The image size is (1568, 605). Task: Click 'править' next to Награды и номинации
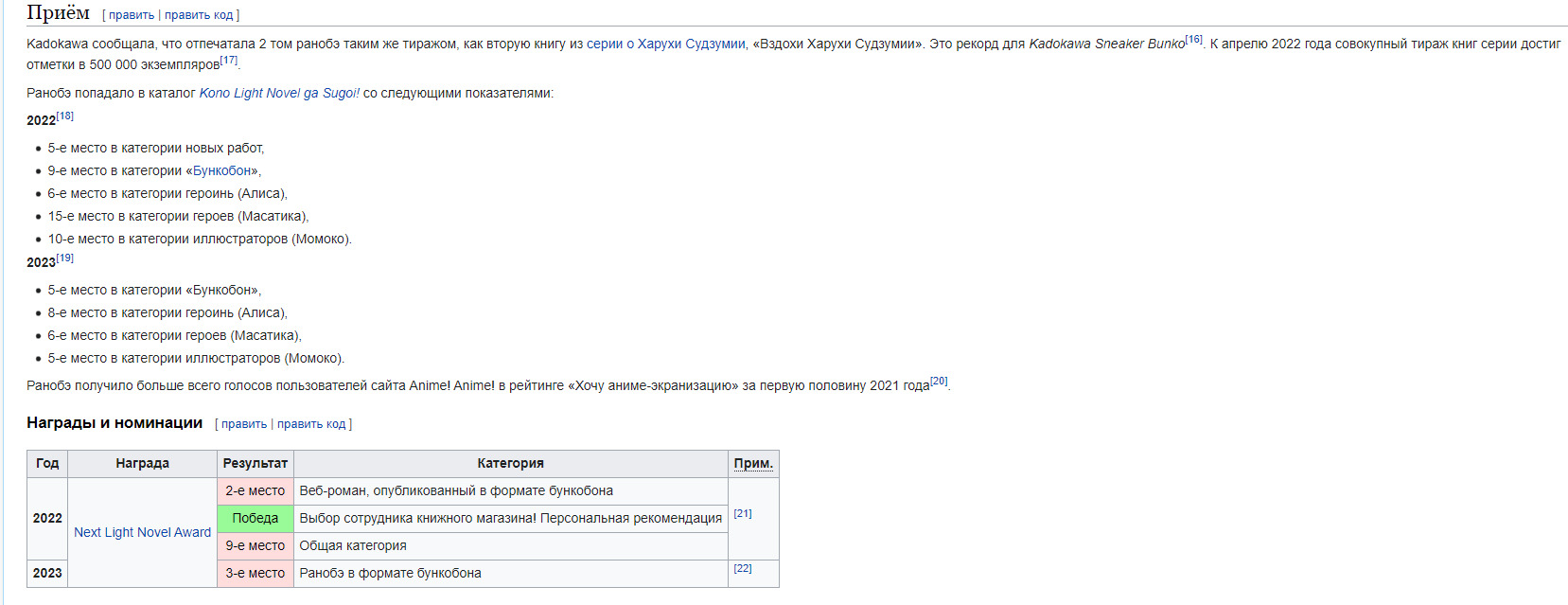(x=244, y=424)
